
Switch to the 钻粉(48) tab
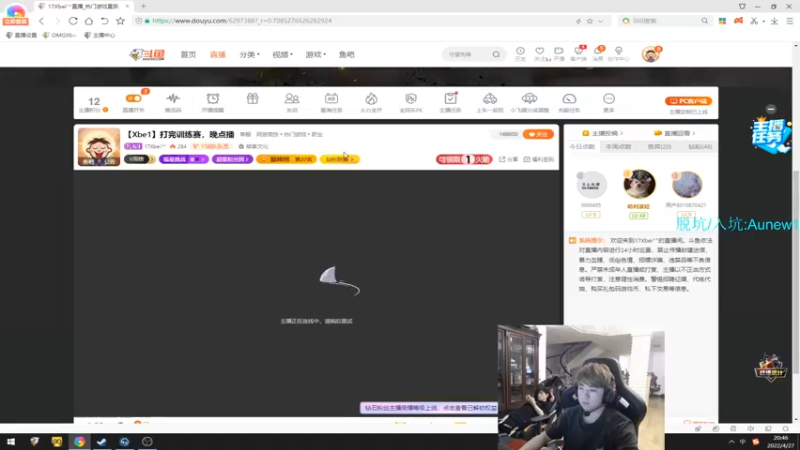(x=700, y=147)
